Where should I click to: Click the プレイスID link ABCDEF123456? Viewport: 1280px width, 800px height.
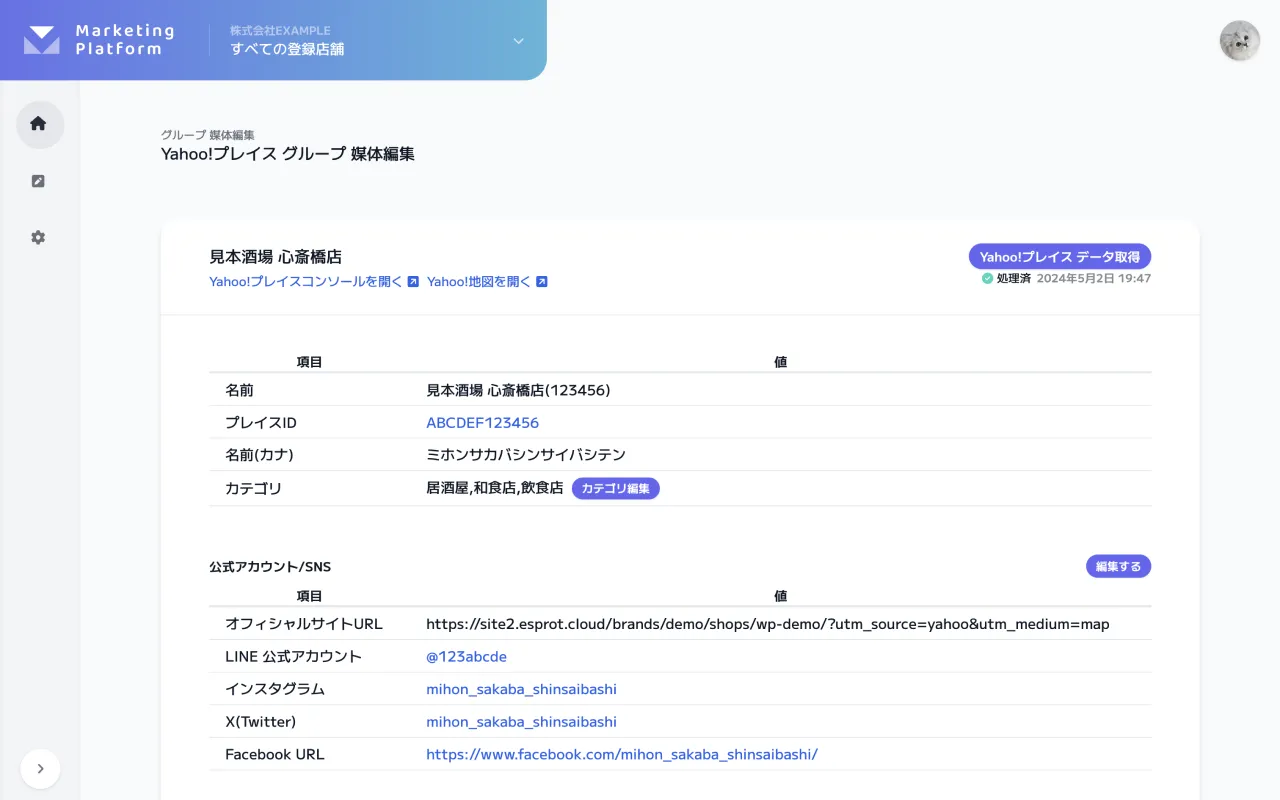pyautogui.click(x=482, y=422)
